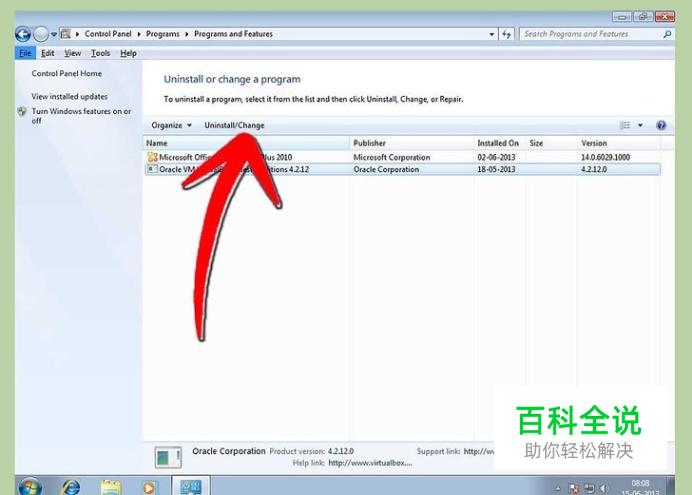Open help with the question mark icon
The image size is (692, 495).
pos(661,125)
